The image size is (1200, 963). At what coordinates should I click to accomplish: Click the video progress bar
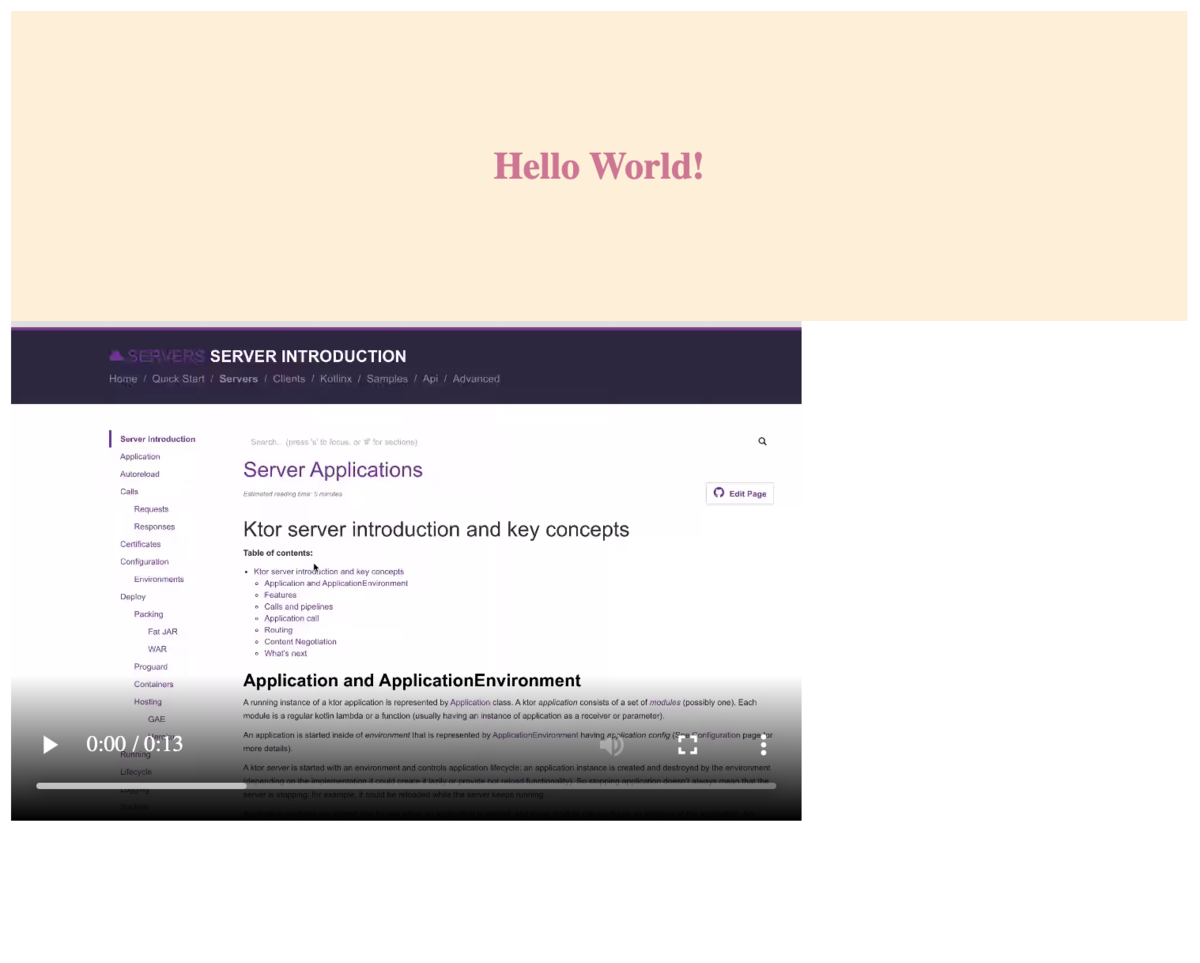pyautogui.click(x=406, y=786)
